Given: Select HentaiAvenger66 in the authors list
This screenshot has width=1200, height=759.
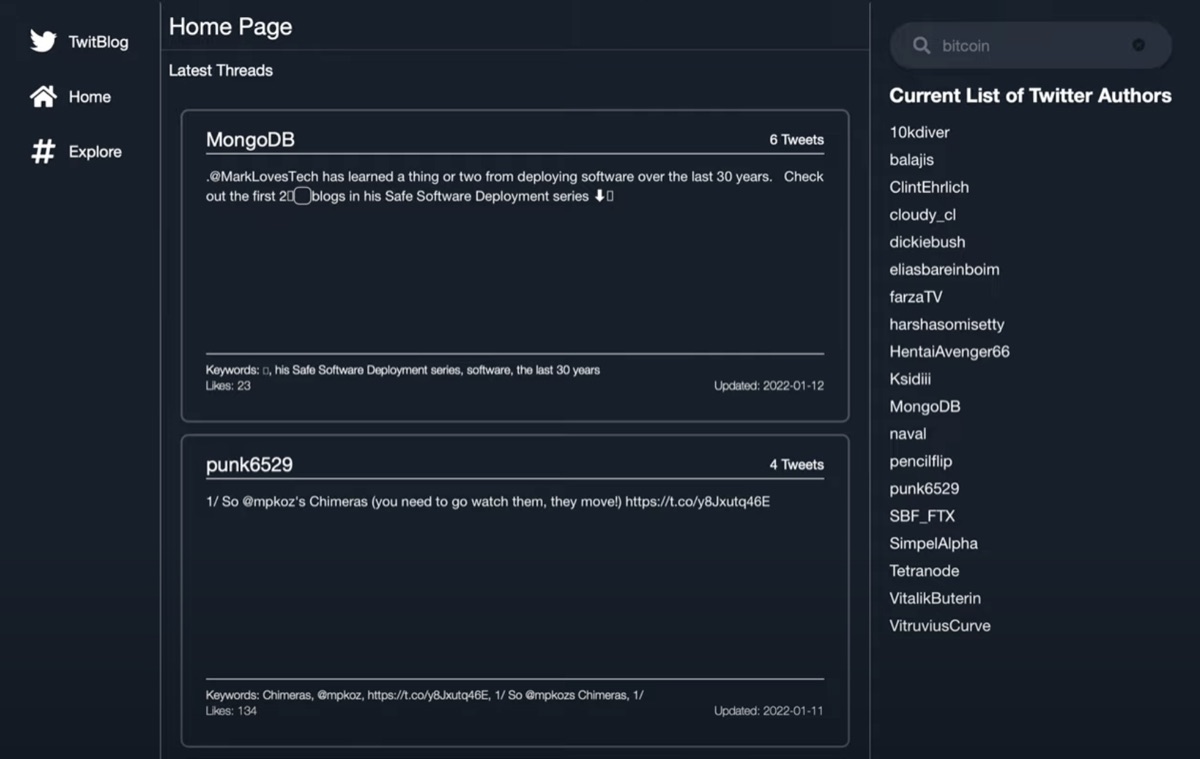Looking at the screenshot, I should (949, 352).
